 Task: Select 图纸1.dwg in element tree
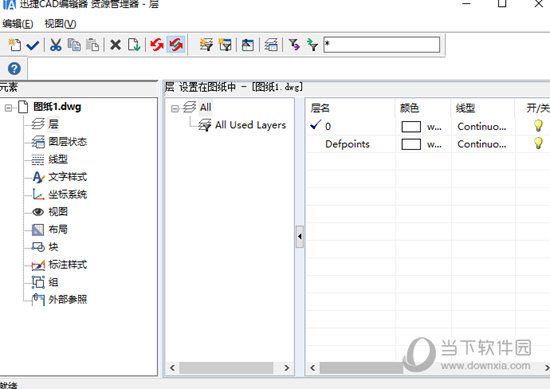(57, 107)
